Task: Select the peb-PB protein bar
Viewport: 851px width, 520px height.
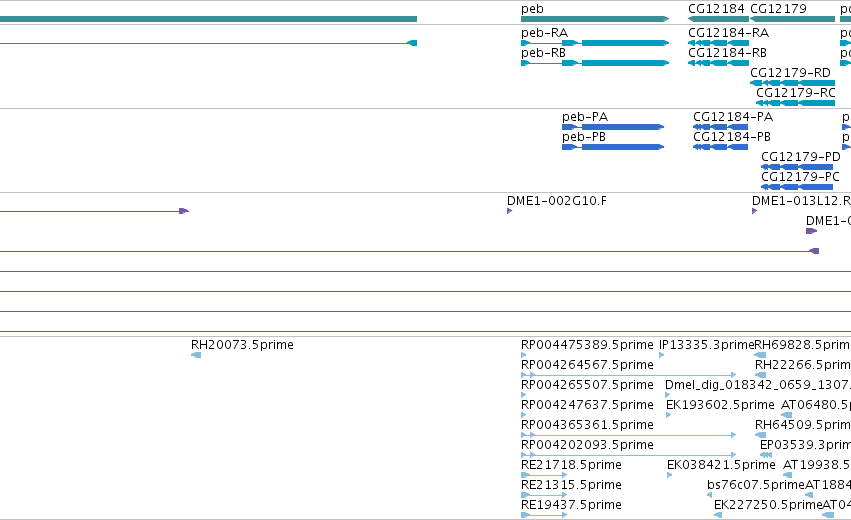Action: click(613, 147)
